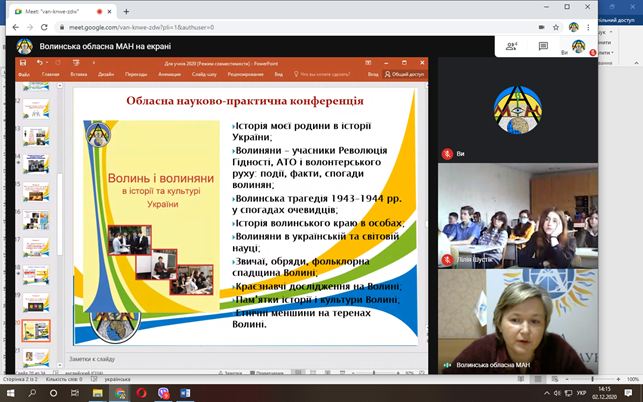Open the Вставка tab in the PowerPoint ribbon
The height and width of the screenshot is (402, 643).
click(x=79, y=74)
